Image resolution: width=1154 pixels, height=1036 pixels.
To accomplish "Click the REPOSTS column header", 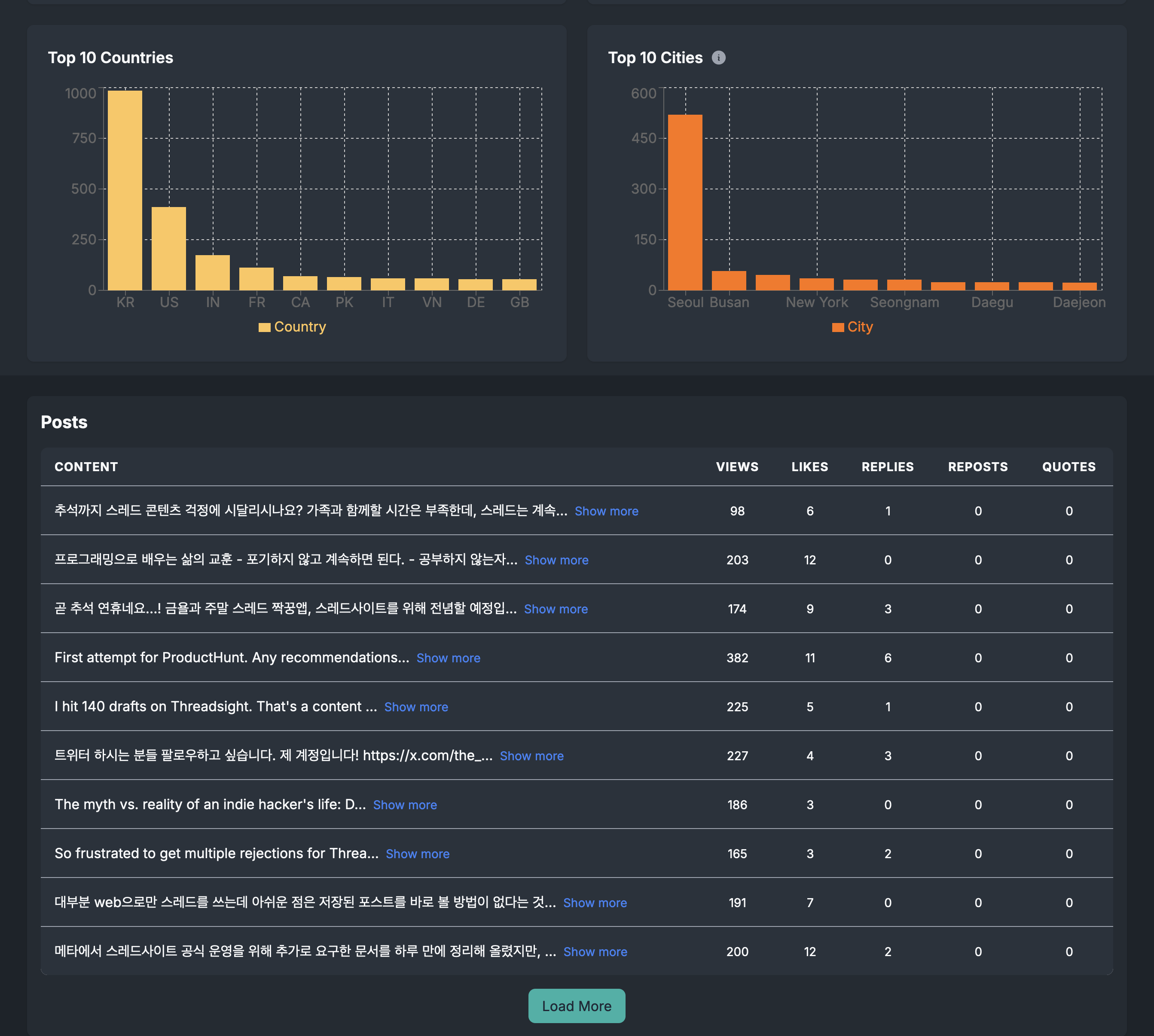I will (x=977, y=467).
